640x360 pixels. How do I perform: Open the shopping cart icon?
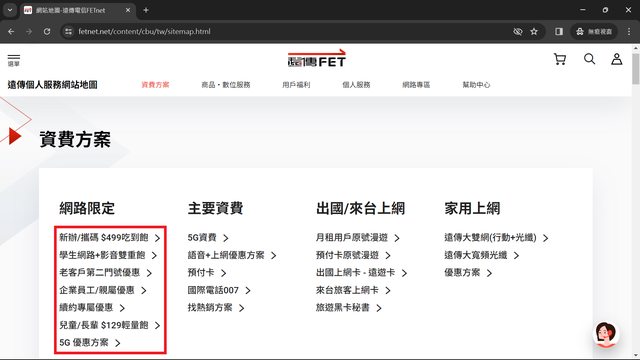(560, 60)
